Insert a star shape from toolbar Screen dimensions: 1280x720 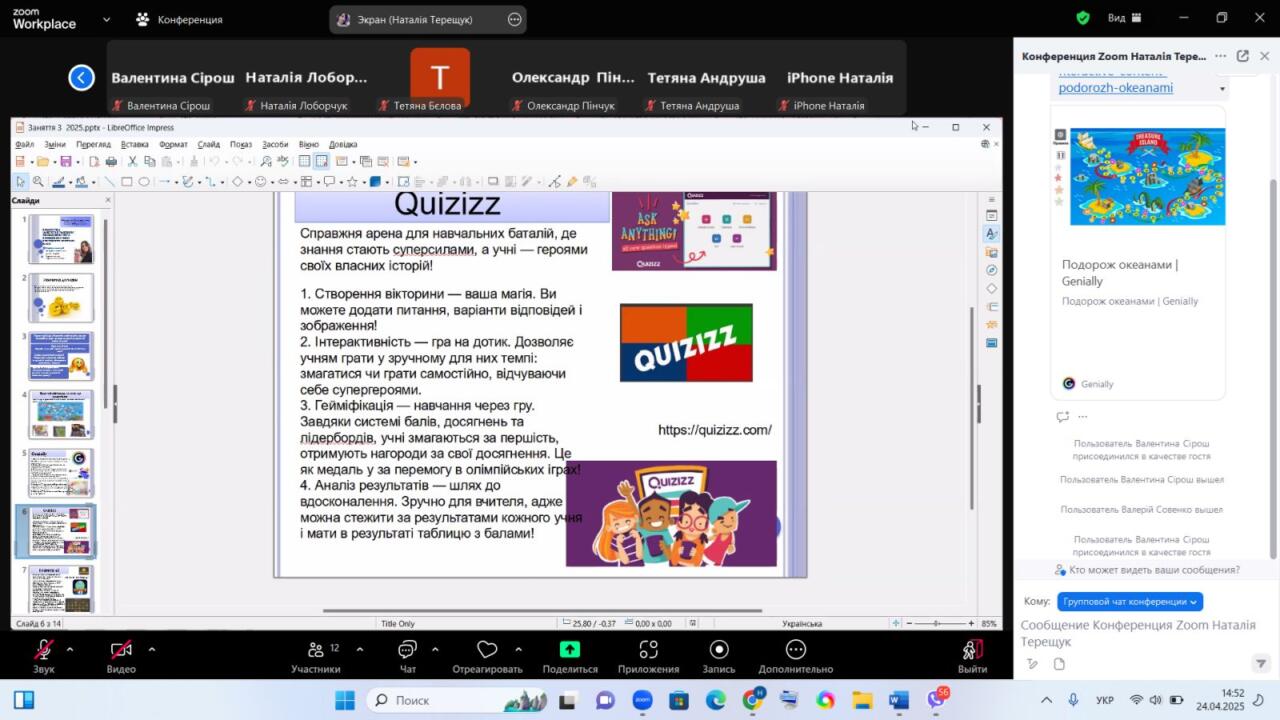(x=352, y=182)
